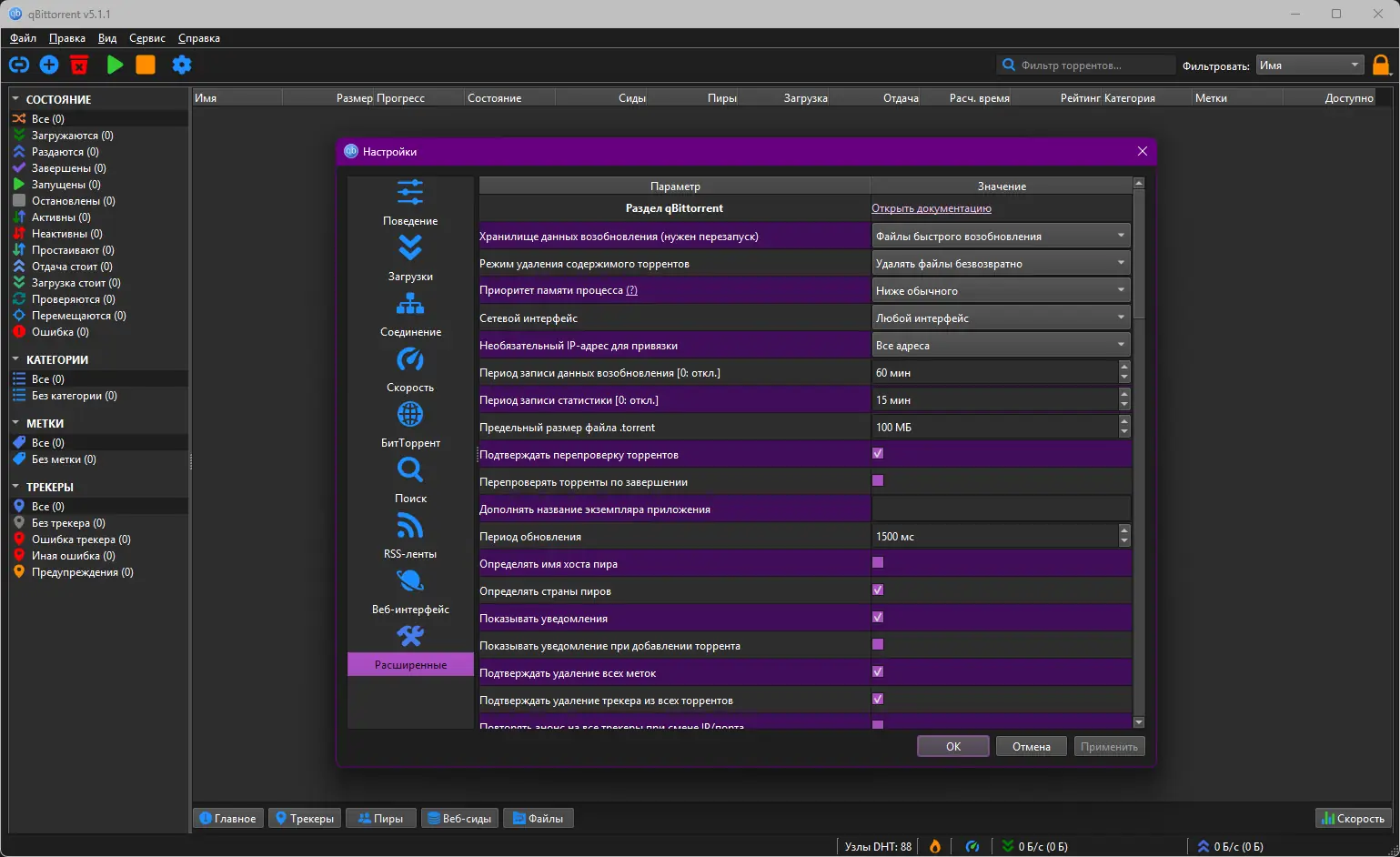Click the download speed indicator in status bar
1400x857 pixels.
tap(1034, 846)
